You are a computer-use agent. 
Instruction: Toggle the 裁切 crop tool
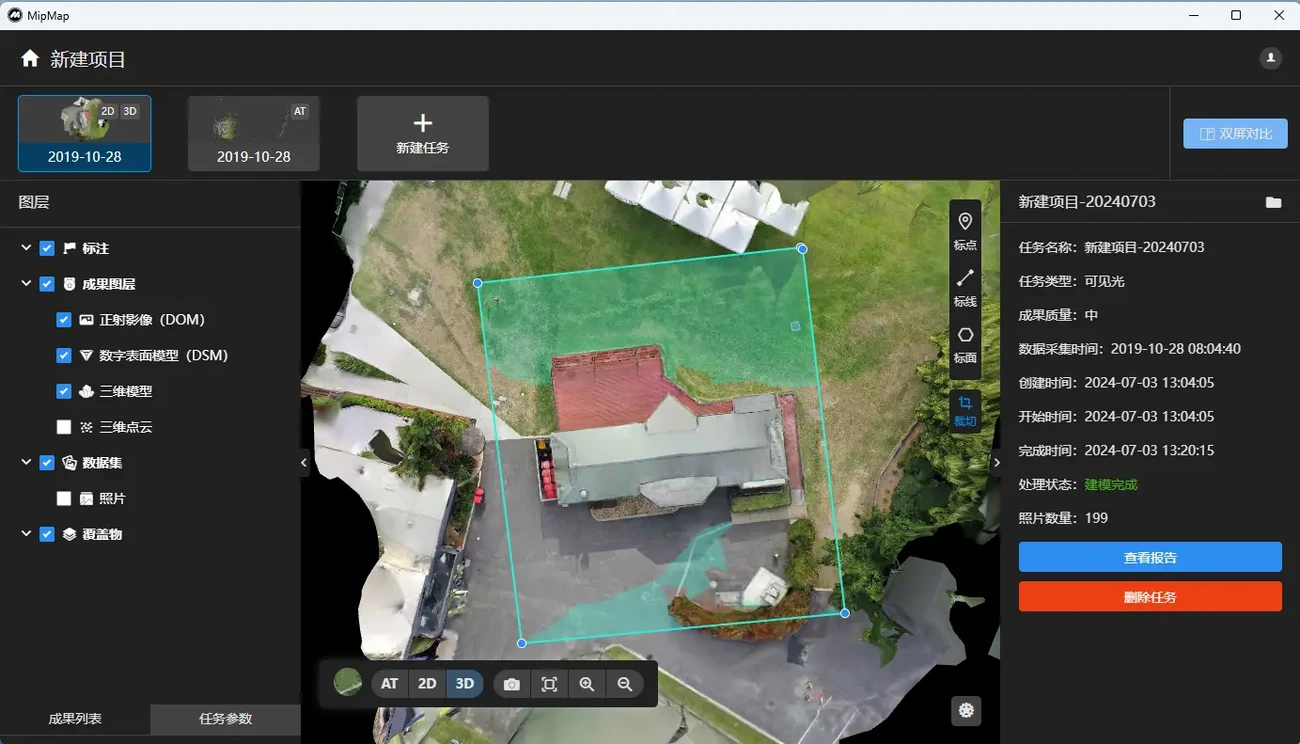(x=965, y=409)
